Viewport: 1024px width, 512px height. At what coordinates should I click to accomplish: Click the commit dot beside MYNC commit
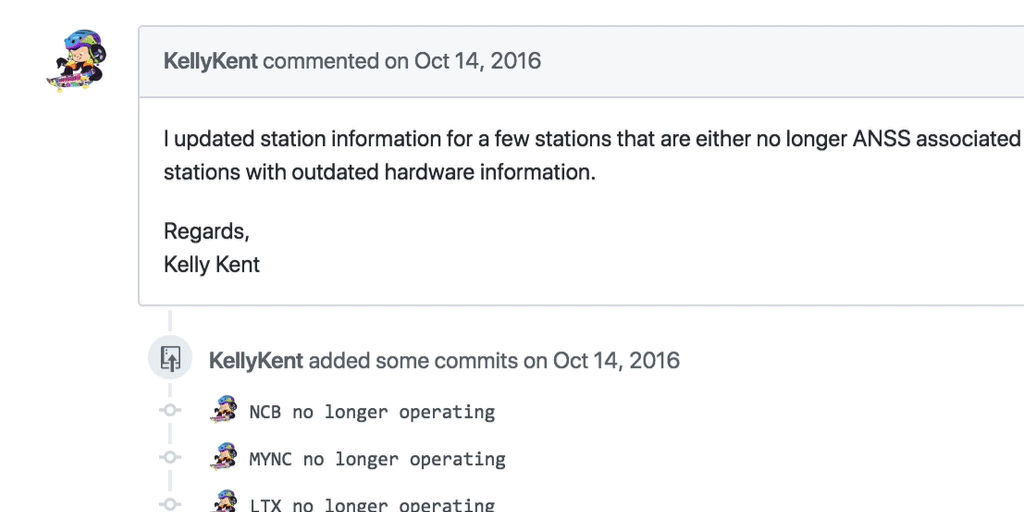pyautogui.click(x=170, y=458)
